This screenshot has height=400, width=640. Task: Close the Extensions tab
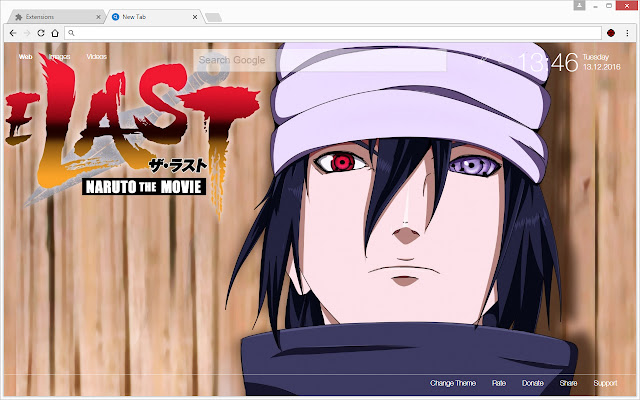pos(98,17)
